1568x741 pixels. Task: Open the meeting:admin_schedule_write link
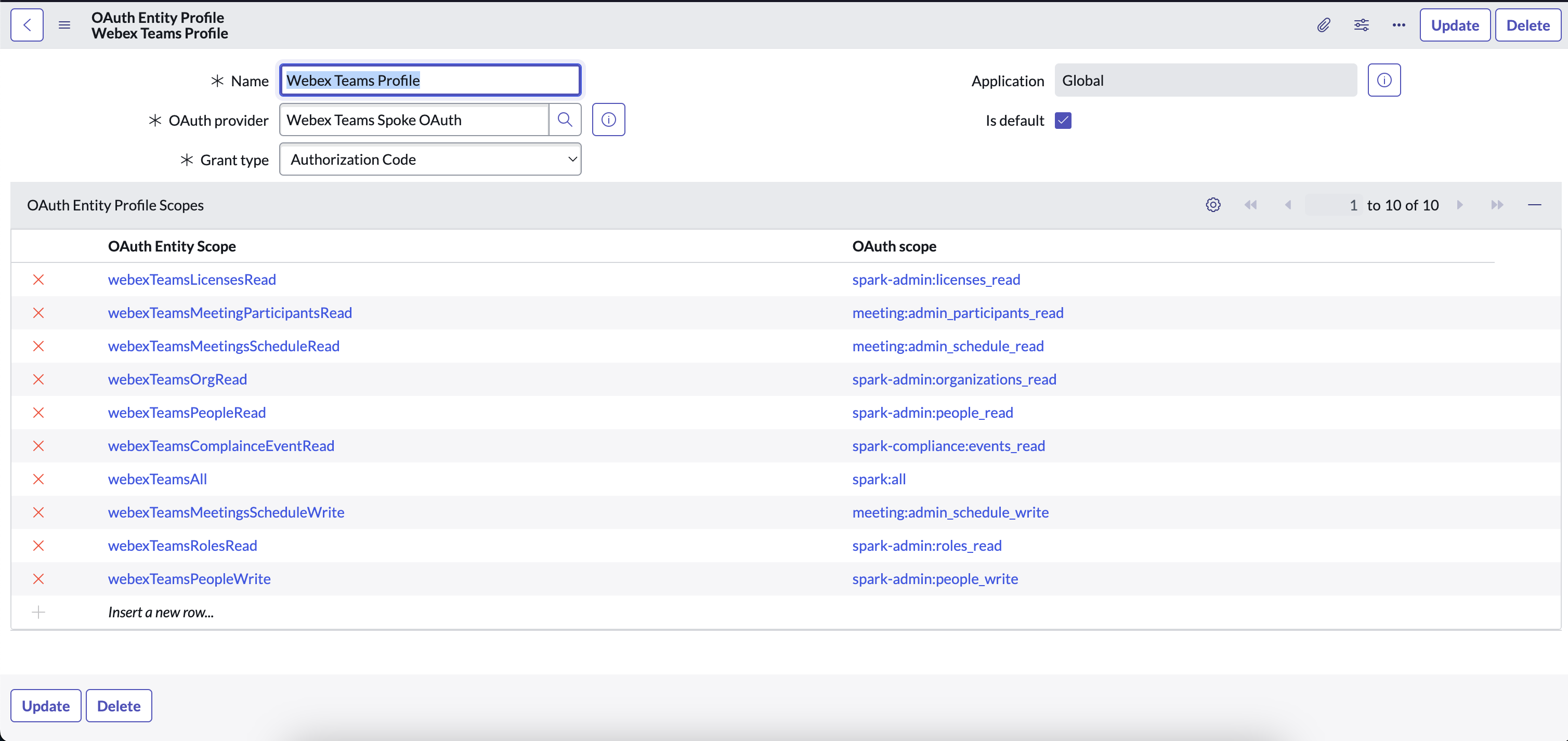[x=950, y=512]
